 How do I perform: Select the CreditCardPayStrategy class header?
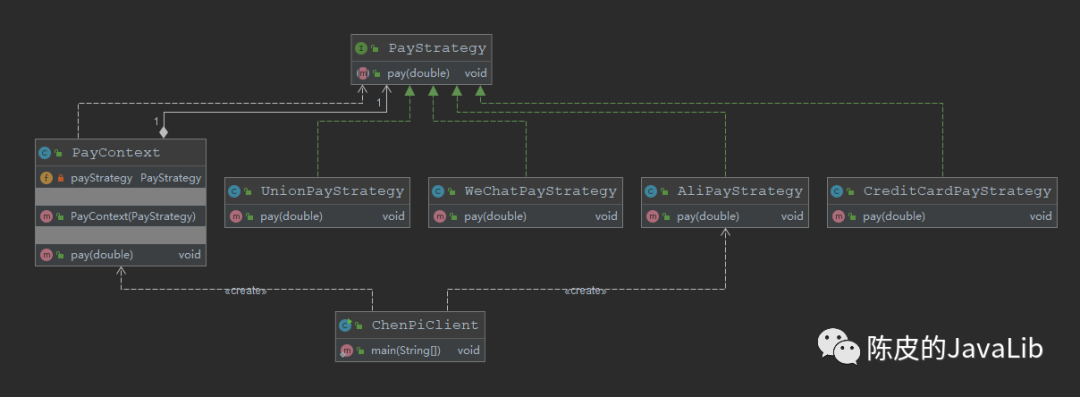coord(942,191)
